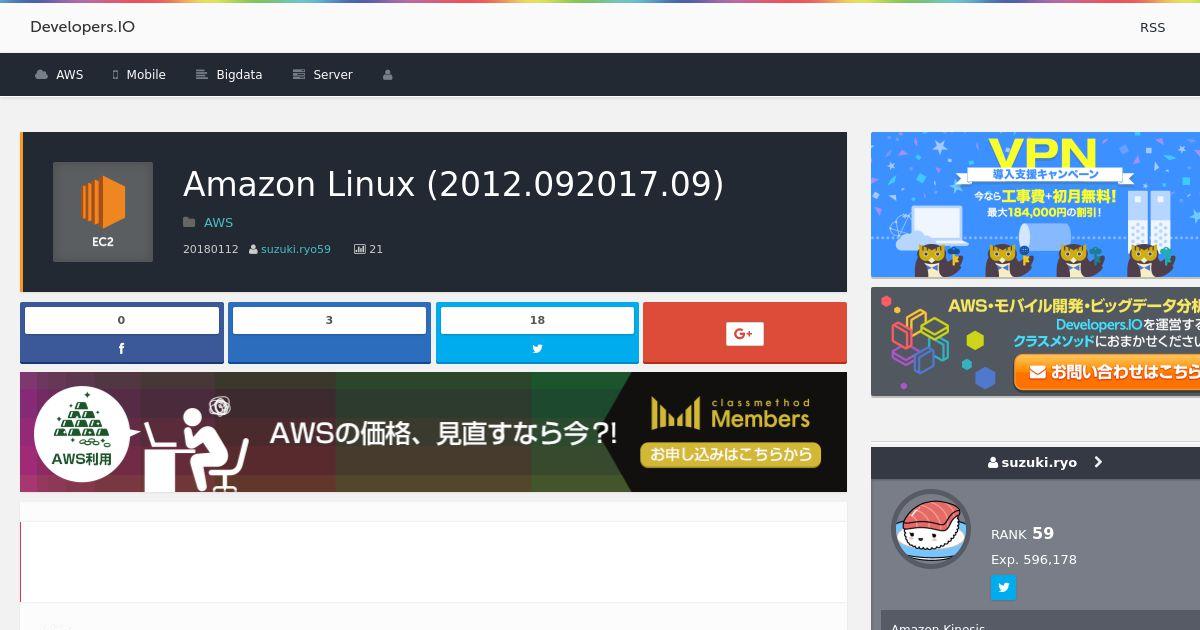Share the article on Google Plus

pyautogui.click(x=745, y=333)
